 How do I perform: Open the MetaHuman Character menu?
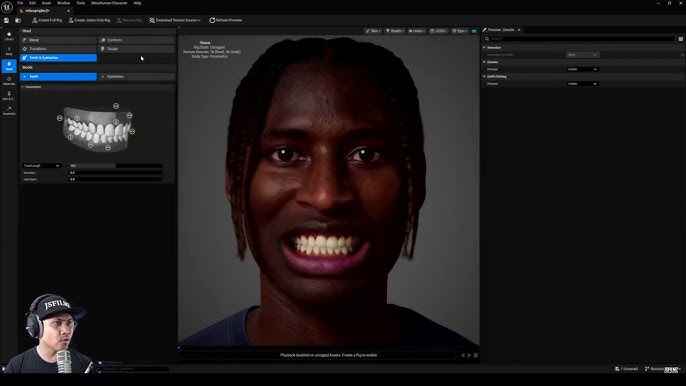coord(109,3)
